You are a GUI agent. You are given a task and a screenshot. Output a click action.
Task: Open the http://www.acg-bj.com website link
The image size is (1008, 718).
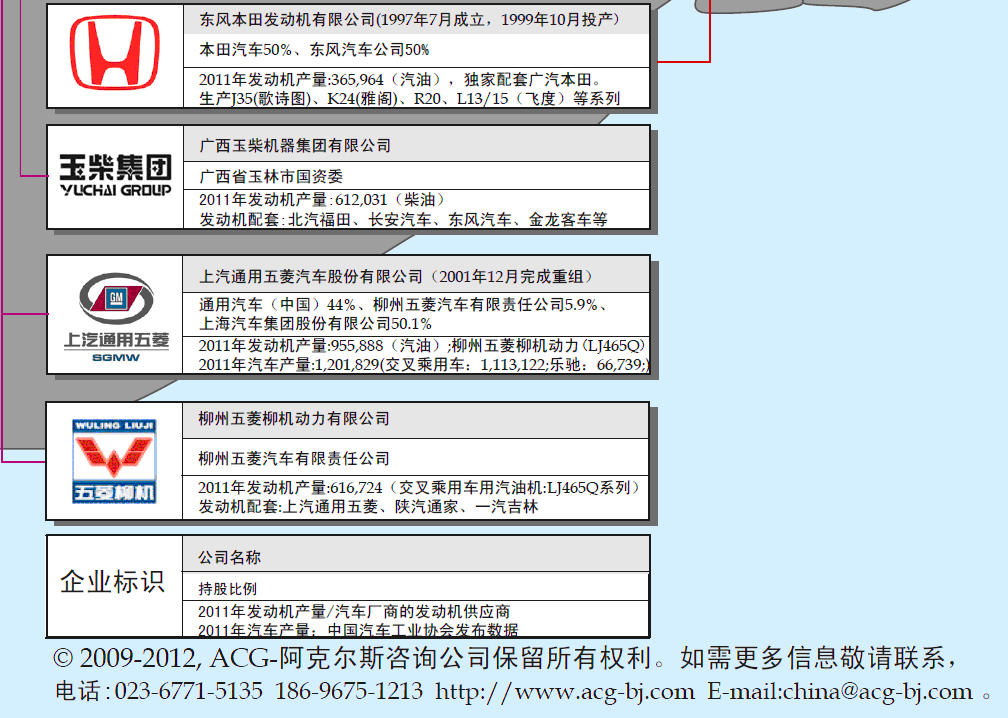point(565,692)
